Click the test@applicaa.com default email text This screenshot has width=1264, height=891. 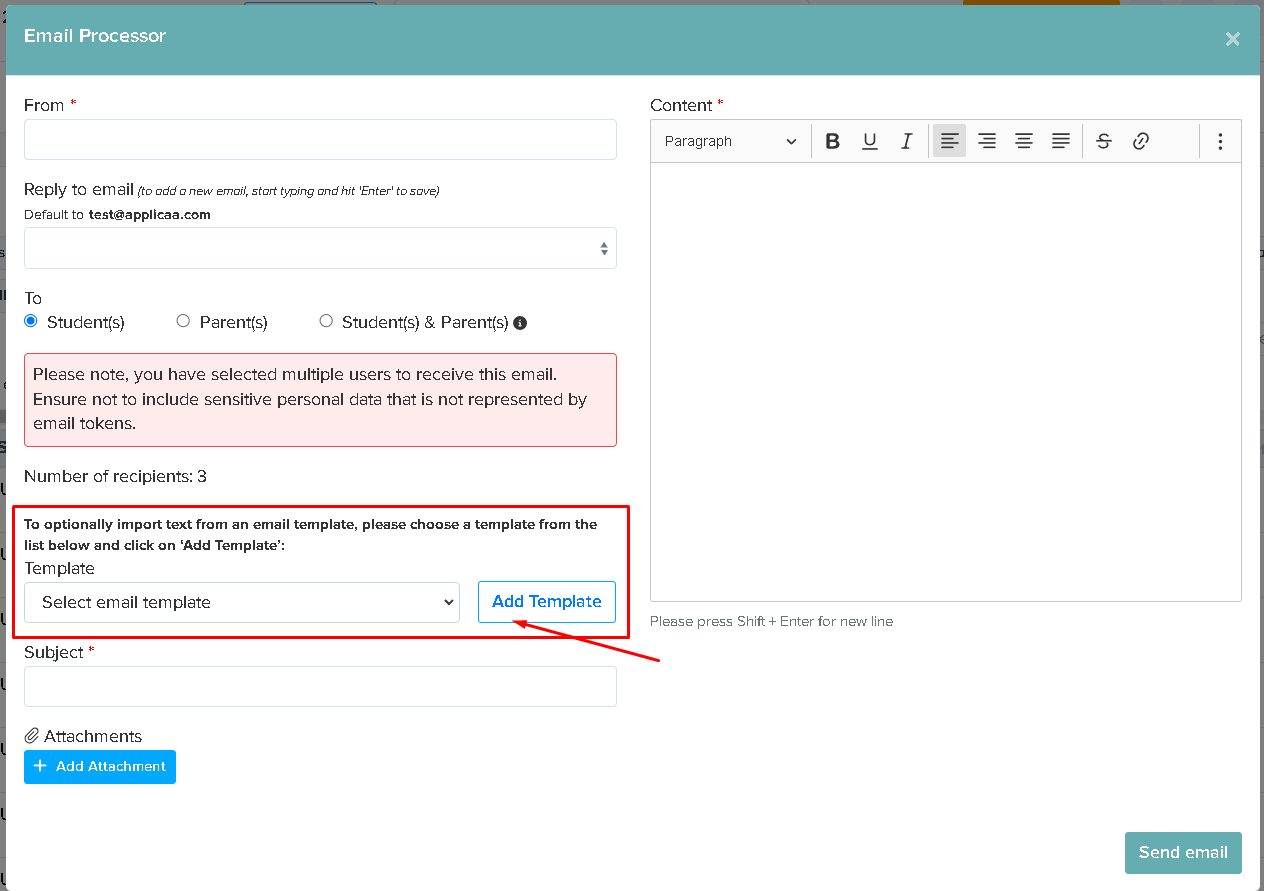coord(150,214)
